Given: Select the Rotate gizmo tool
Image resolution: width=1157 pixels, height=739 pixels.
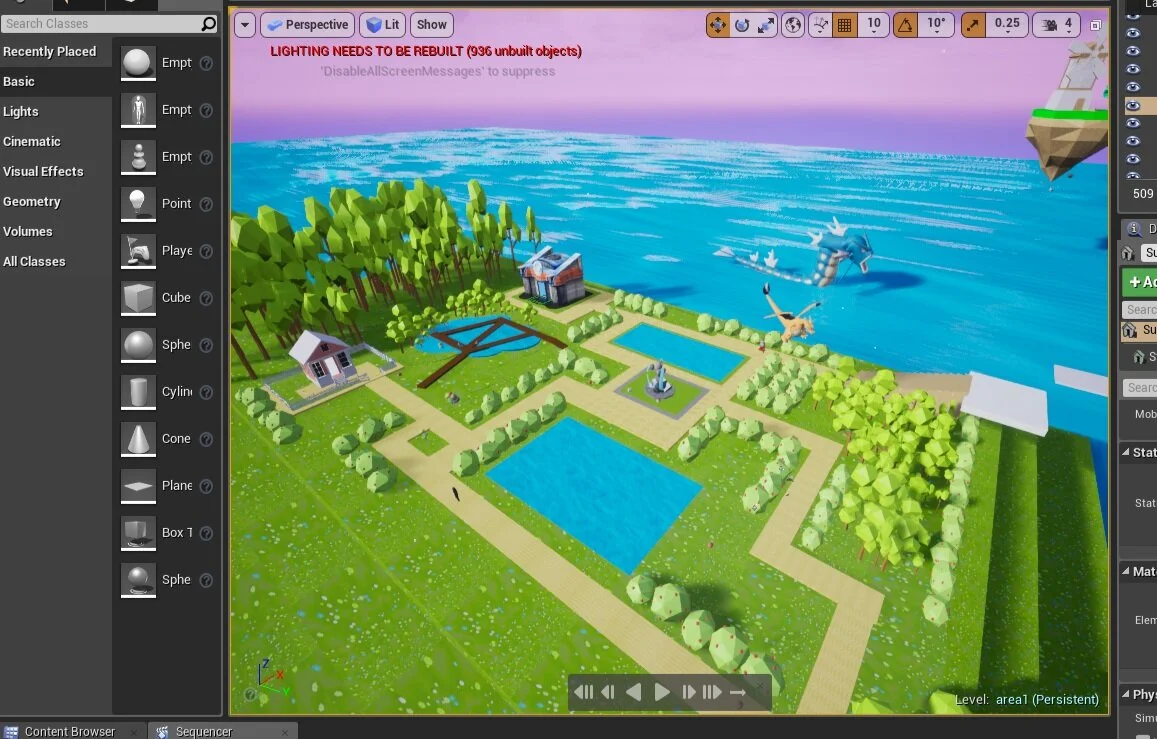Looking at the screenshot, I should (x=742, y=25).
